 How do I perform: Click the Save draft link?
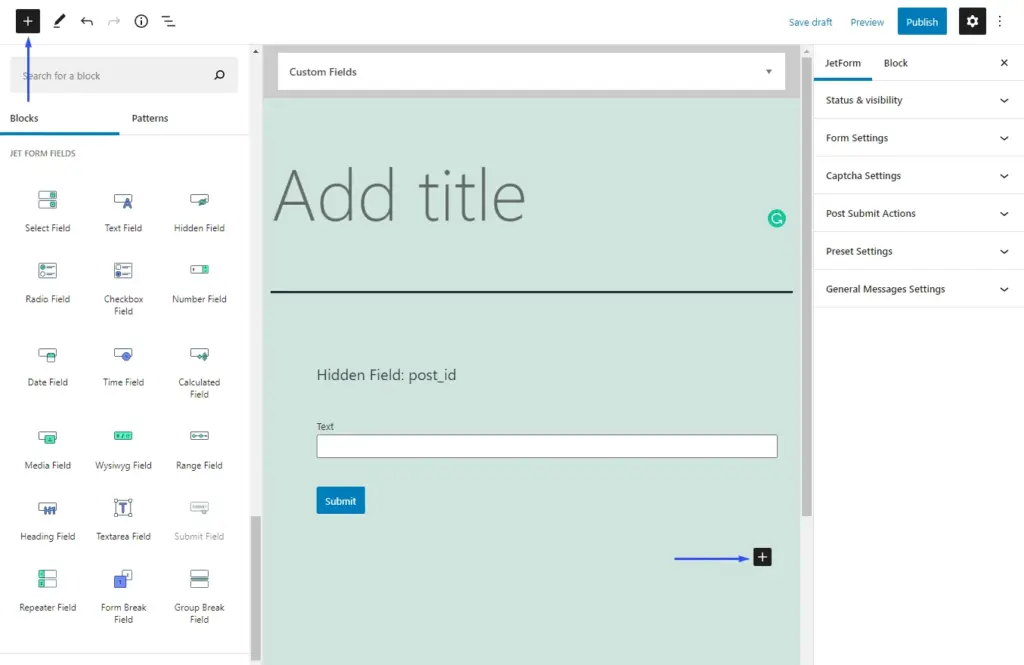(x=810, y=21)
